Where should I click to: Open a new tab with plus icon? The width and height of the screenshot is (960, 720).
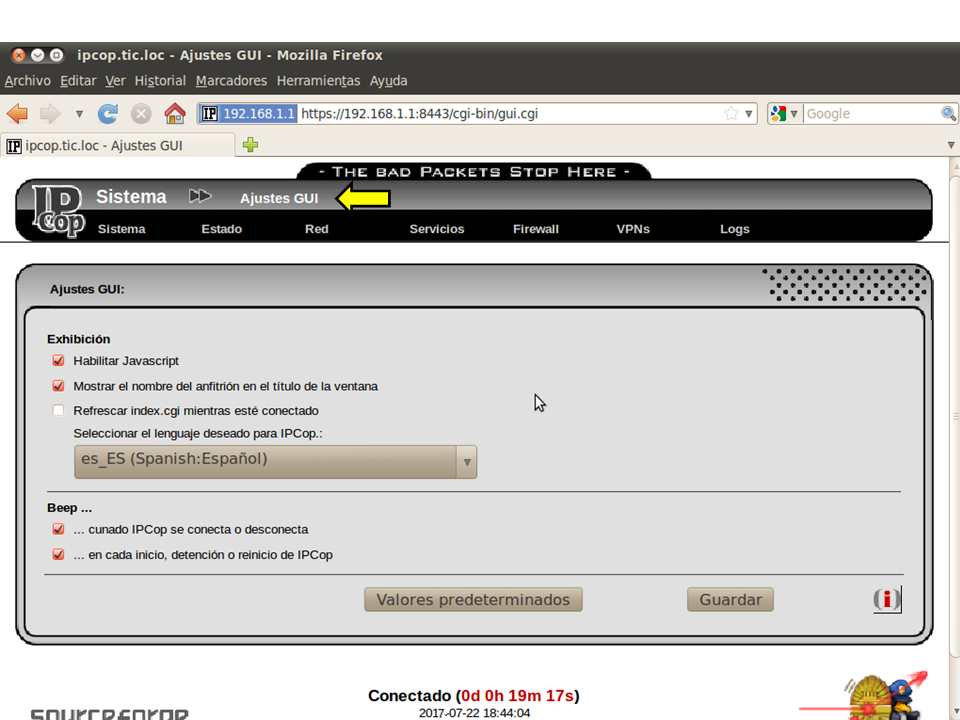pyautogui.click(x=250, y=145)
